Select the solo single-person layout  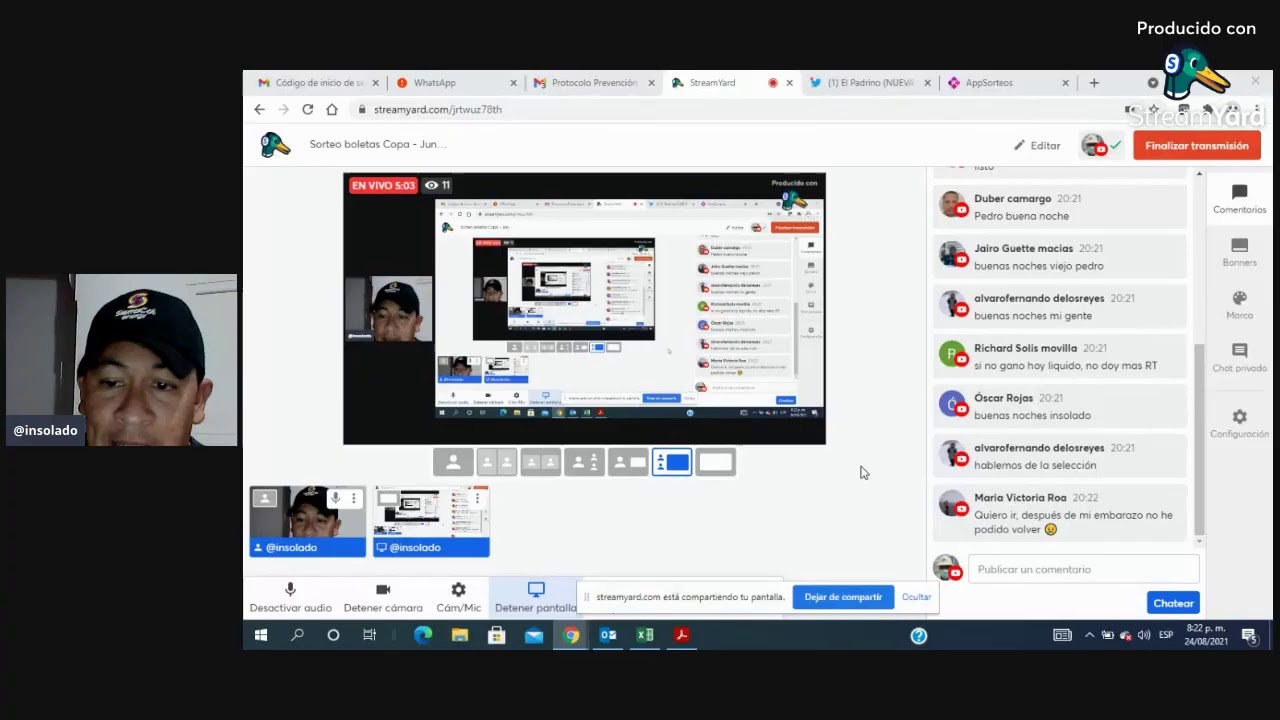(x=453, y=462)
